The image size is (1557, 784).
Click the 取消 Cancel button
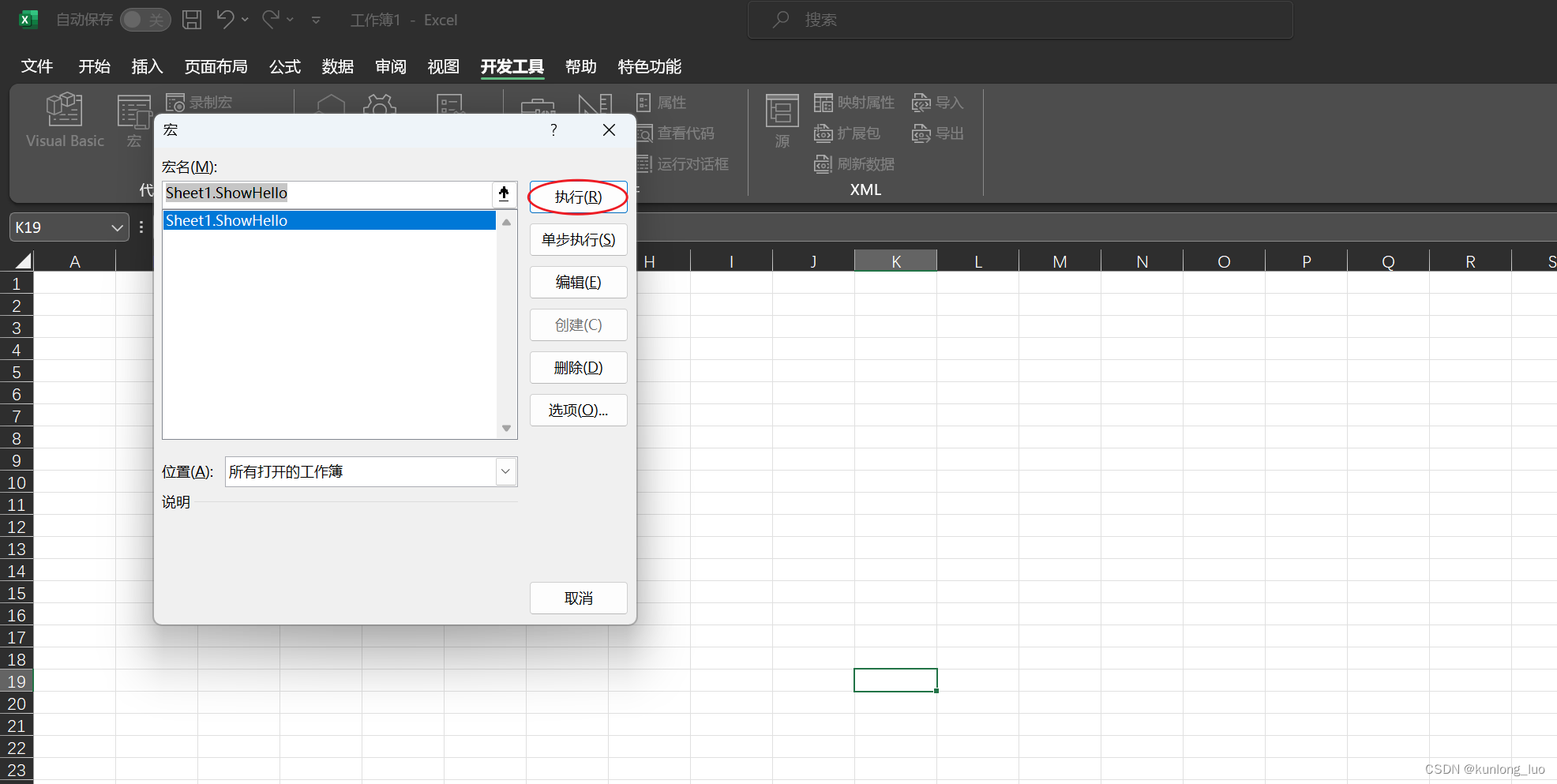[578, 598]
